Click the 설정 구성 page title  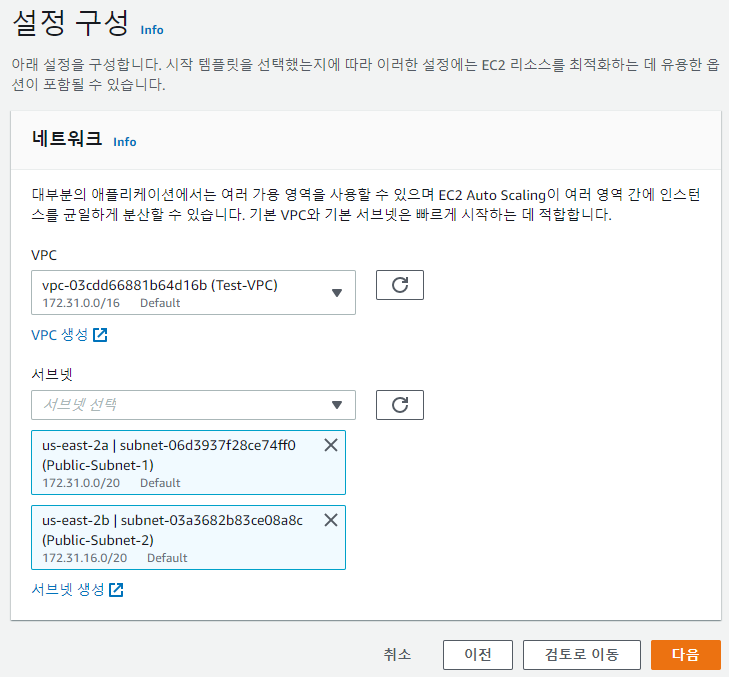pyautogui.click(x=70, y=23)
